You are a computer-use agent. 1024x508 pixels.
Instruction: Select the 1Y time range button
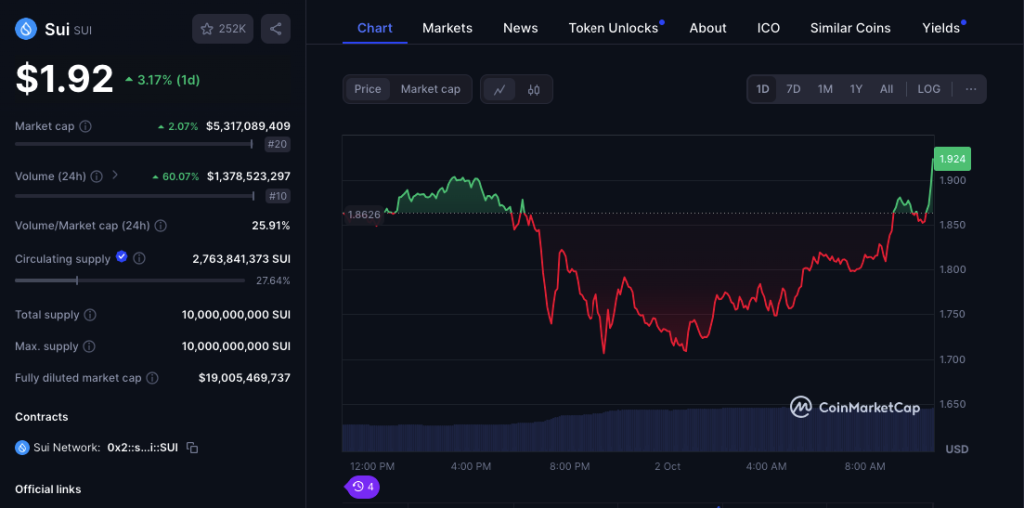pos(856,89)
